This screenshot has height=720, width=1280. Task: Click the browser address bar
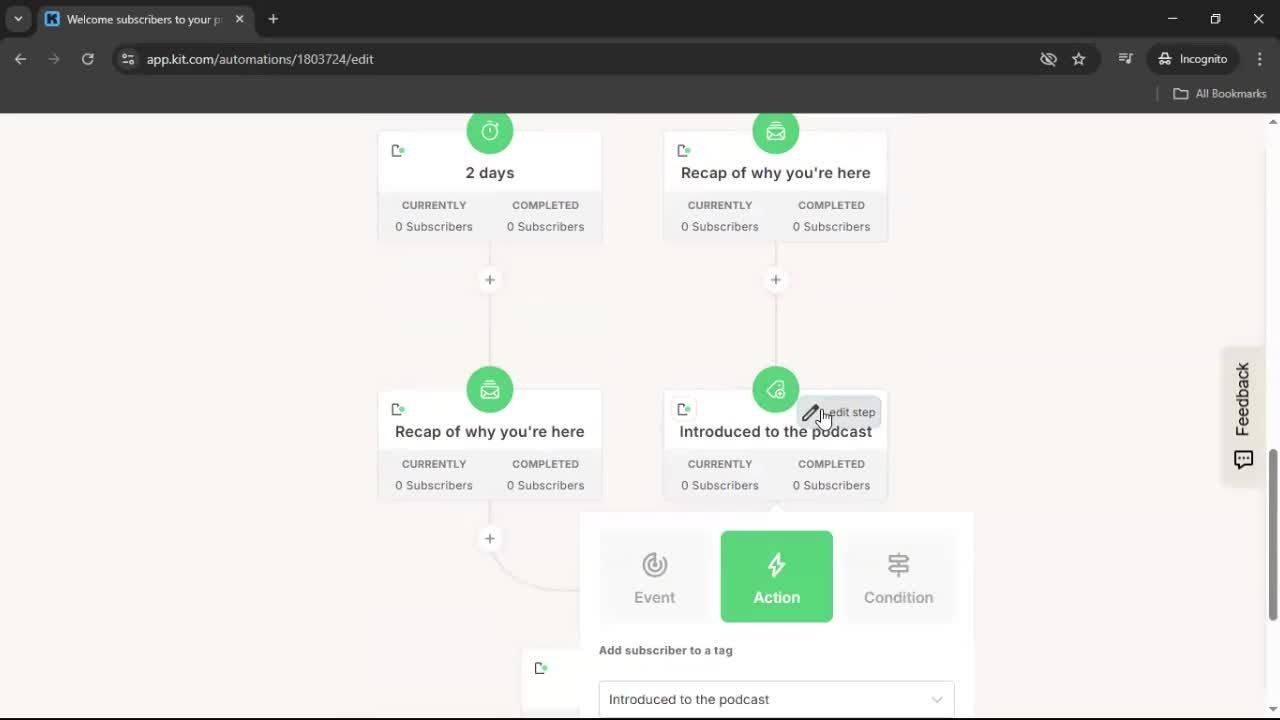pyautogui.click(x=400, y=59)
